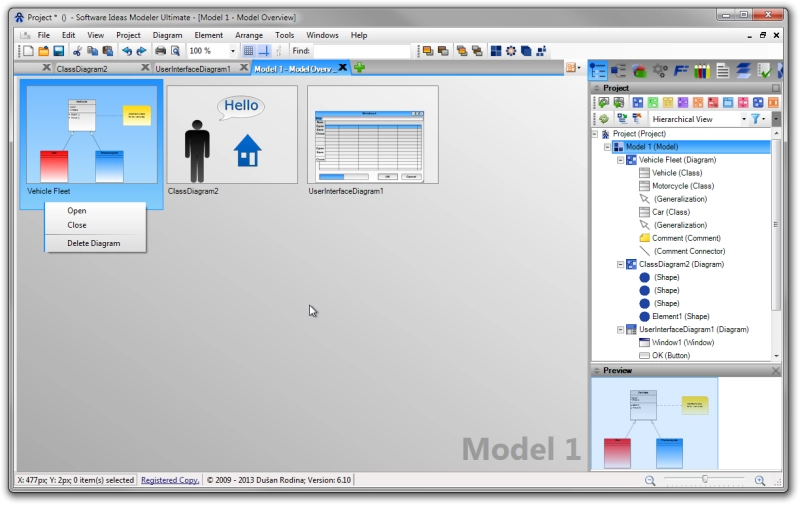Save the project with the floppy disk icon
This screenshot has height=505, width=800.
pos(59,51)
